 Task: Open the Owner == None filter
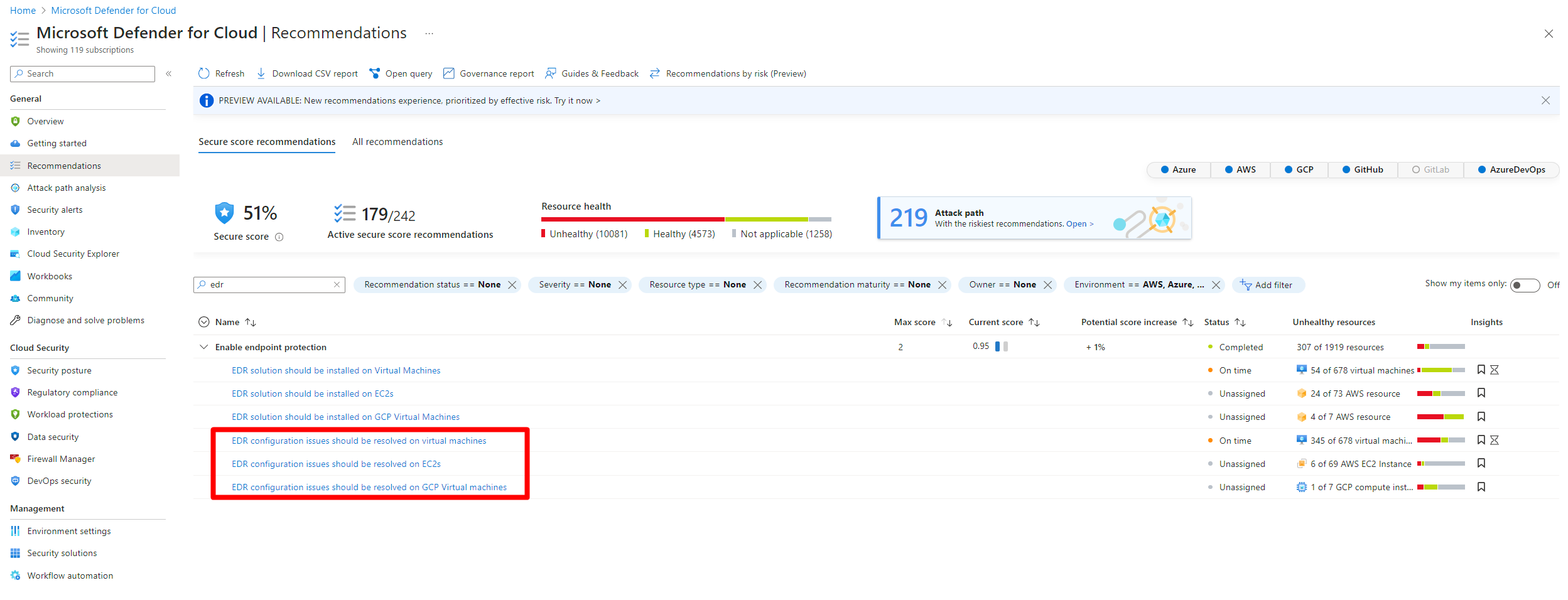(x=1002, y=285)
